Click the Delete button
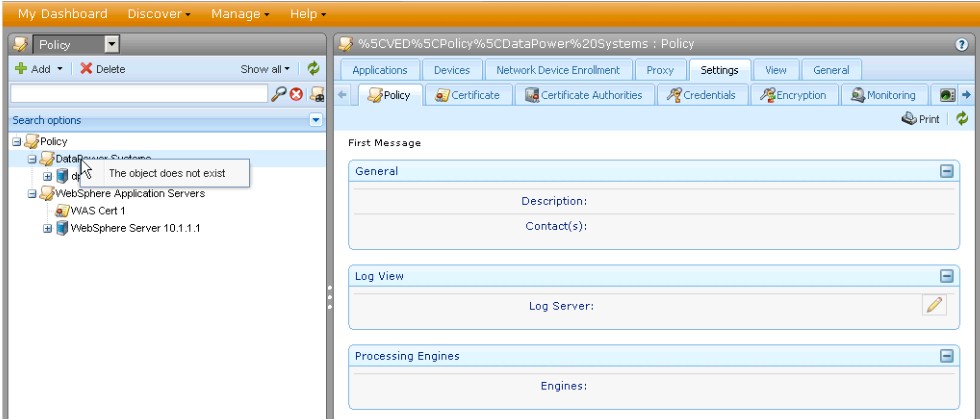Viewport: 980px width, 420px height. [103, 69]
